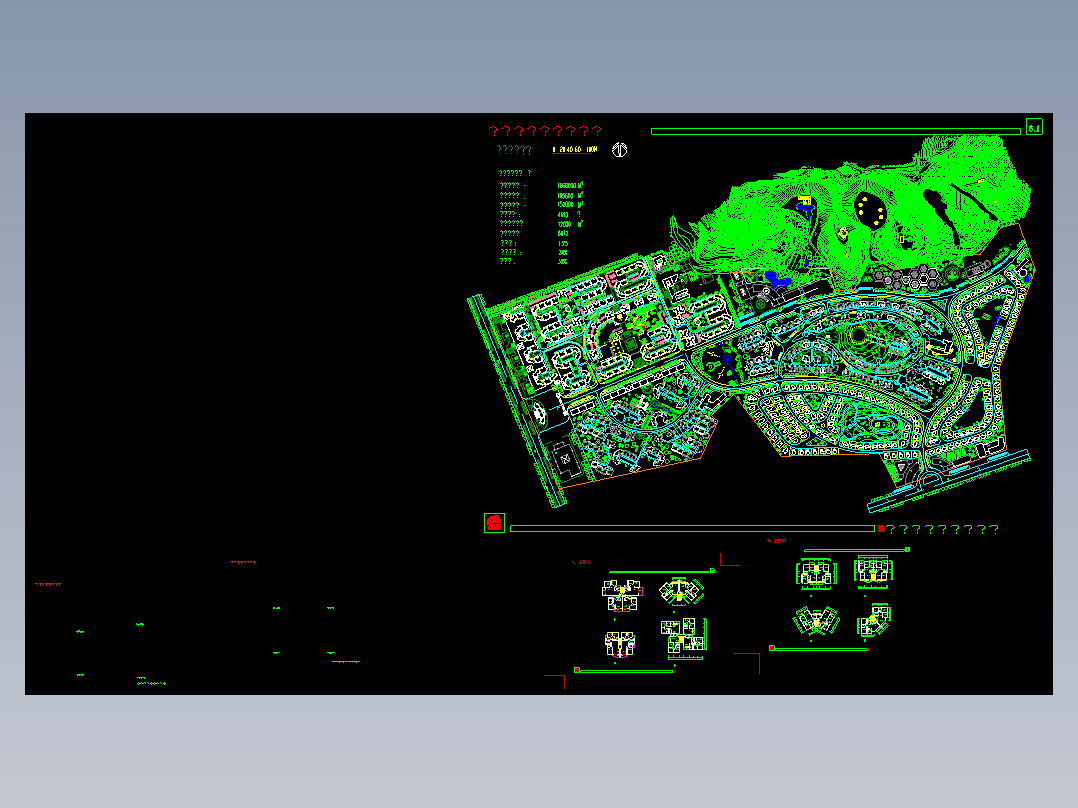The image size is (1078, 808).
Task: Open the right group's top-left floor plan
Action: pos(816,573)
